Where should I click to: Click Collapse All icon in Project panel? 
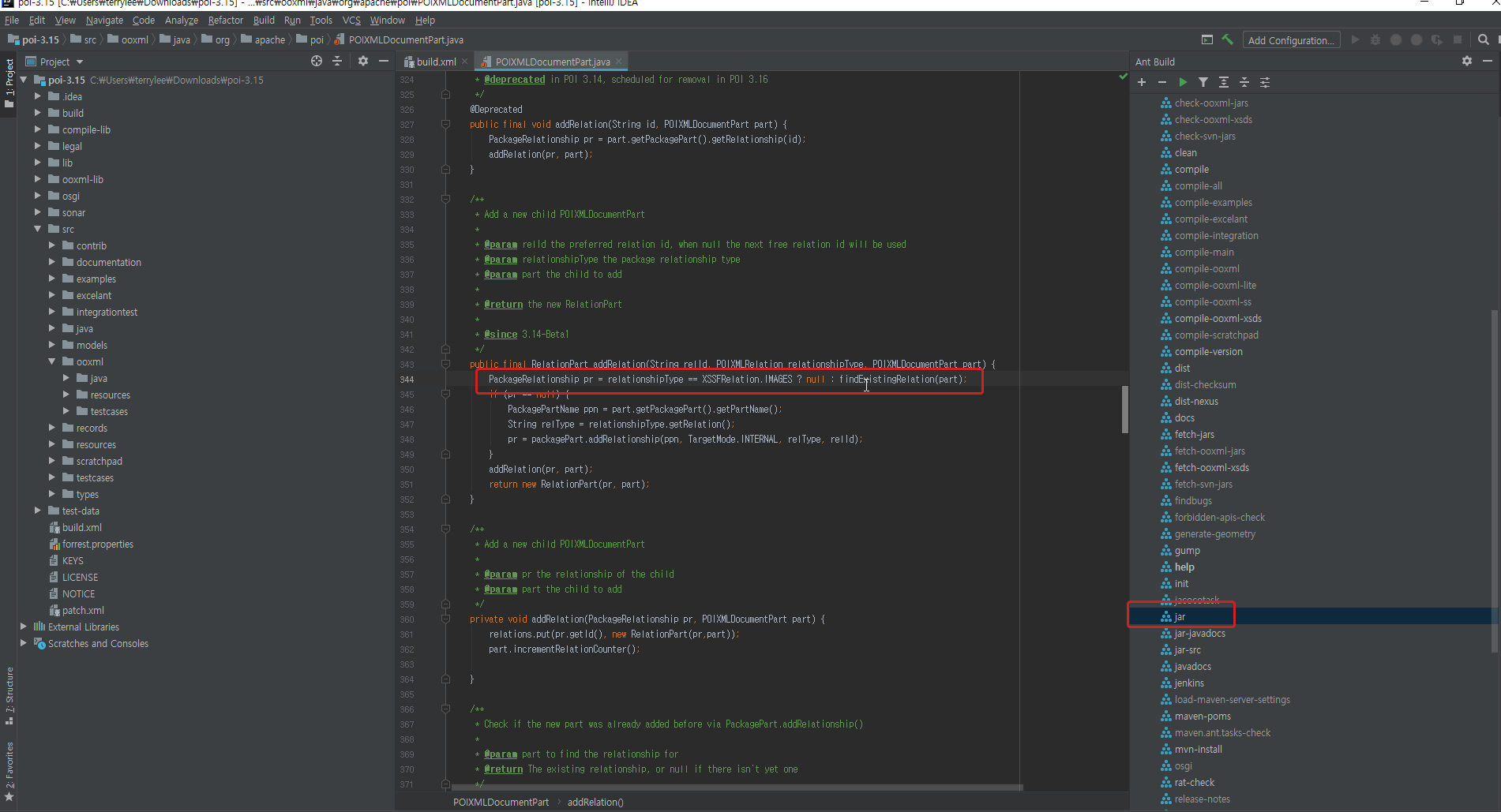(337, 61)
